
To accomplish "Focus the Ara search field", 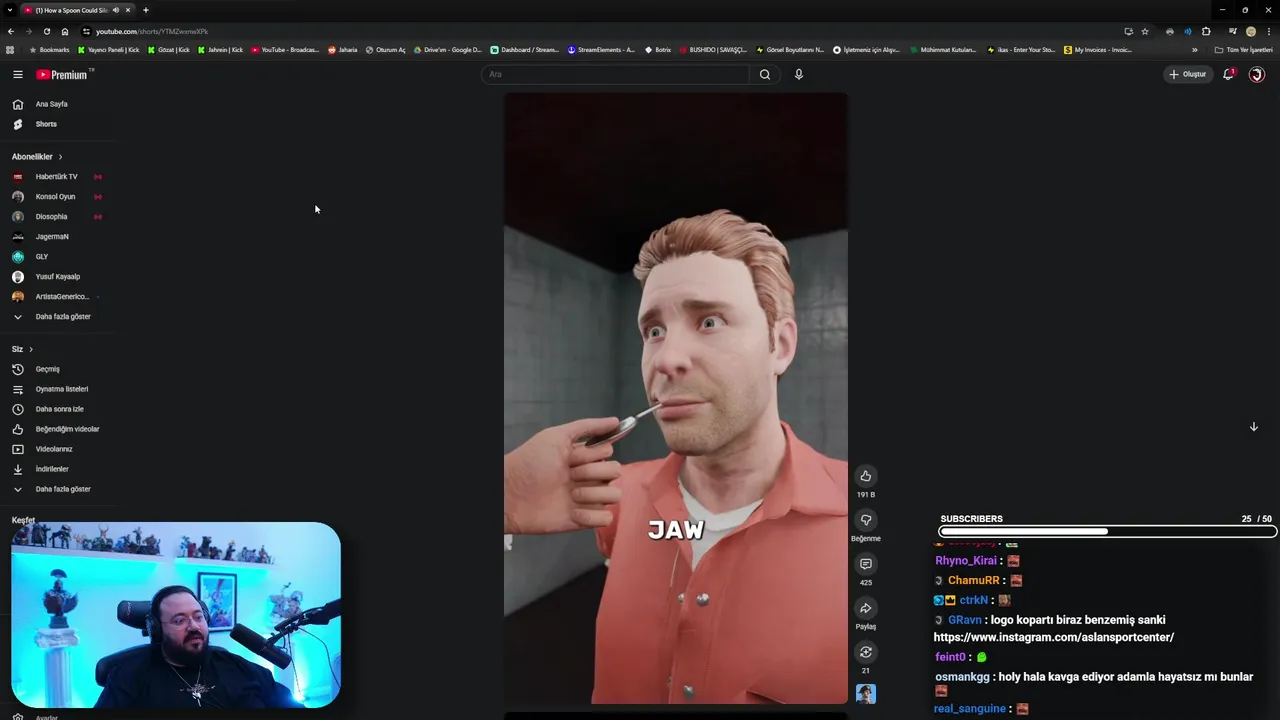I will (615, 74).
